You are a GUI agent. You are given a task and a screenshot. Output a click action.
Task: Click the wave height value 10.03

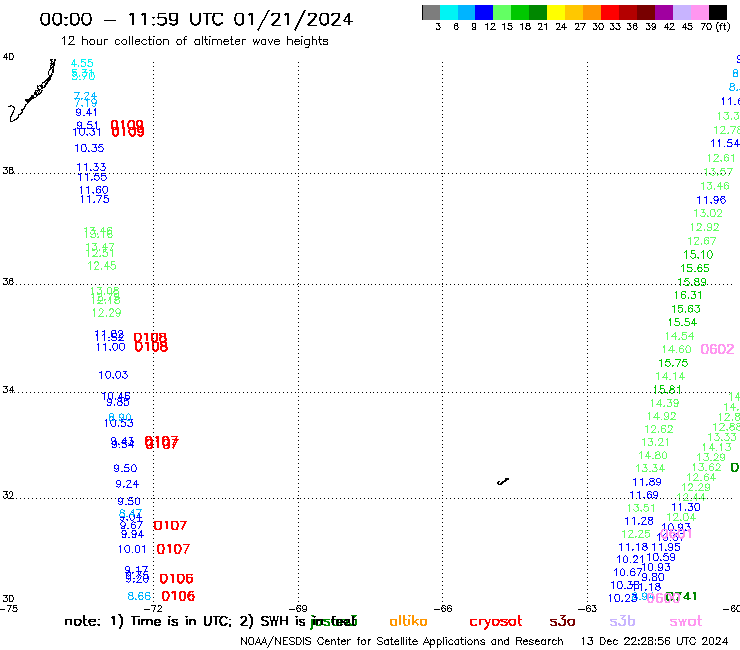point(113,375)
